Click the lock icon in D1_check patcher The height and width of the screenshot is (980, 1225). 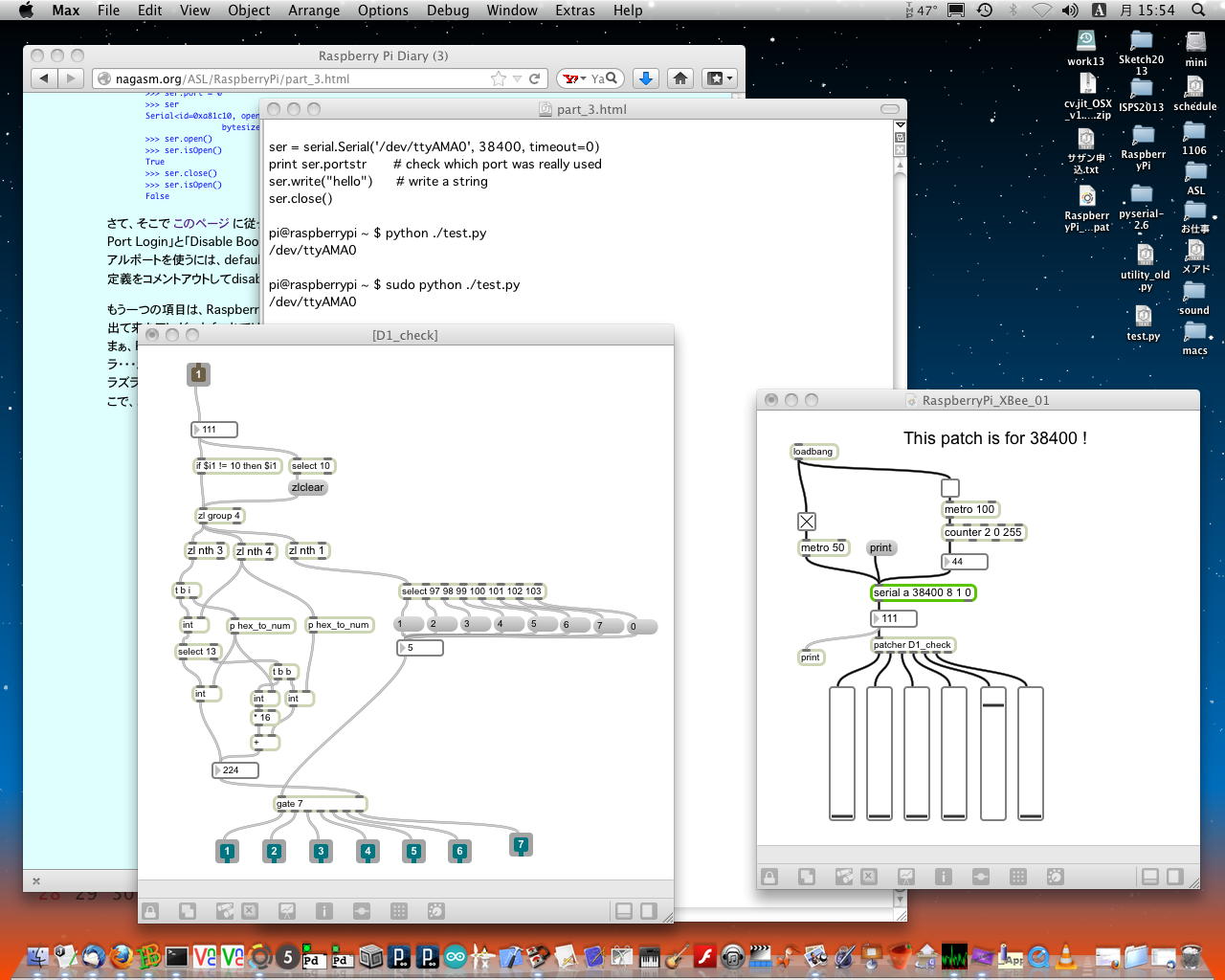(x=150, y=912)
